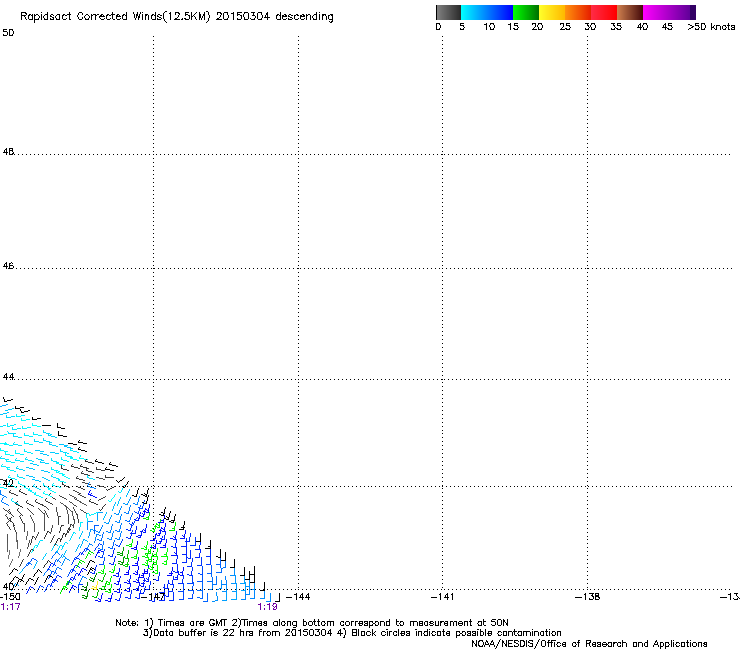Click the date text '20150304 descending'

pos(274,17)
